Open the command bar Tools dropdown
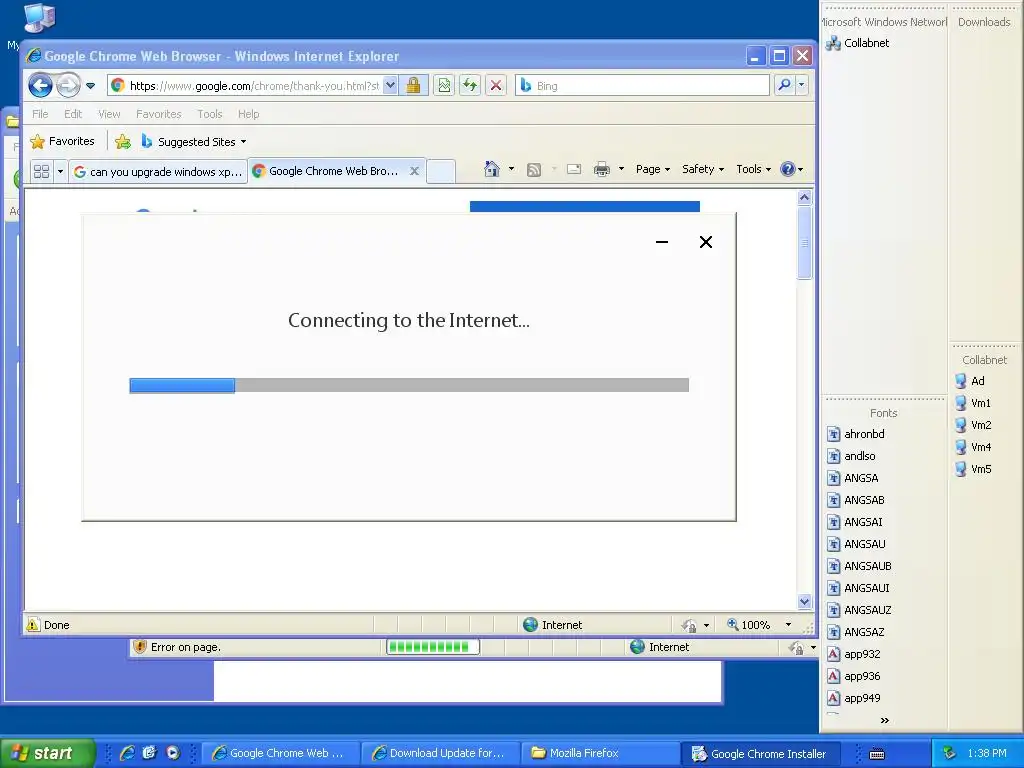Viewport: 1024px width, 768px height. 754,169
